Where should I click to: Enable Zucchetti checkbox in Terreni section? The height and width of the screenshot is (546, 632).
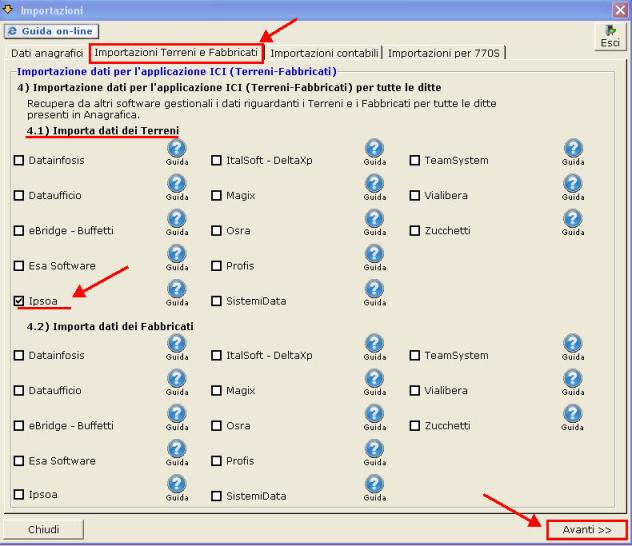415,230
